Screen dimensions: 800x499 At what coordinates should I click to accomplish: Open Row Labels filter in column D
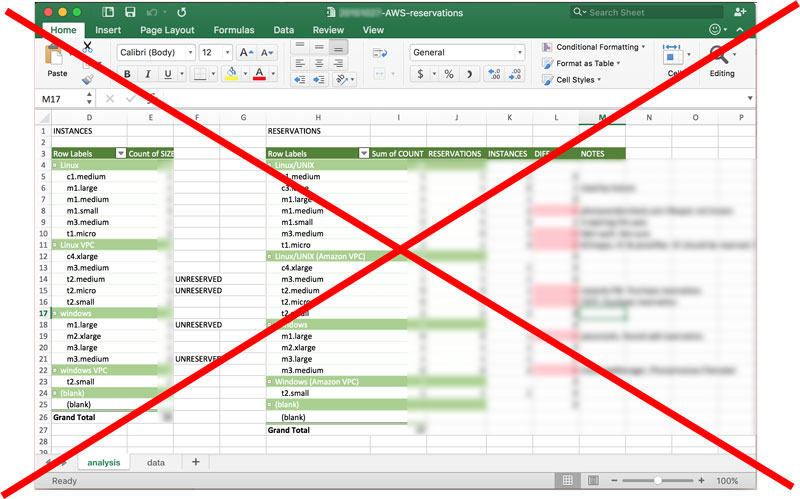click(x=120, y=153)
